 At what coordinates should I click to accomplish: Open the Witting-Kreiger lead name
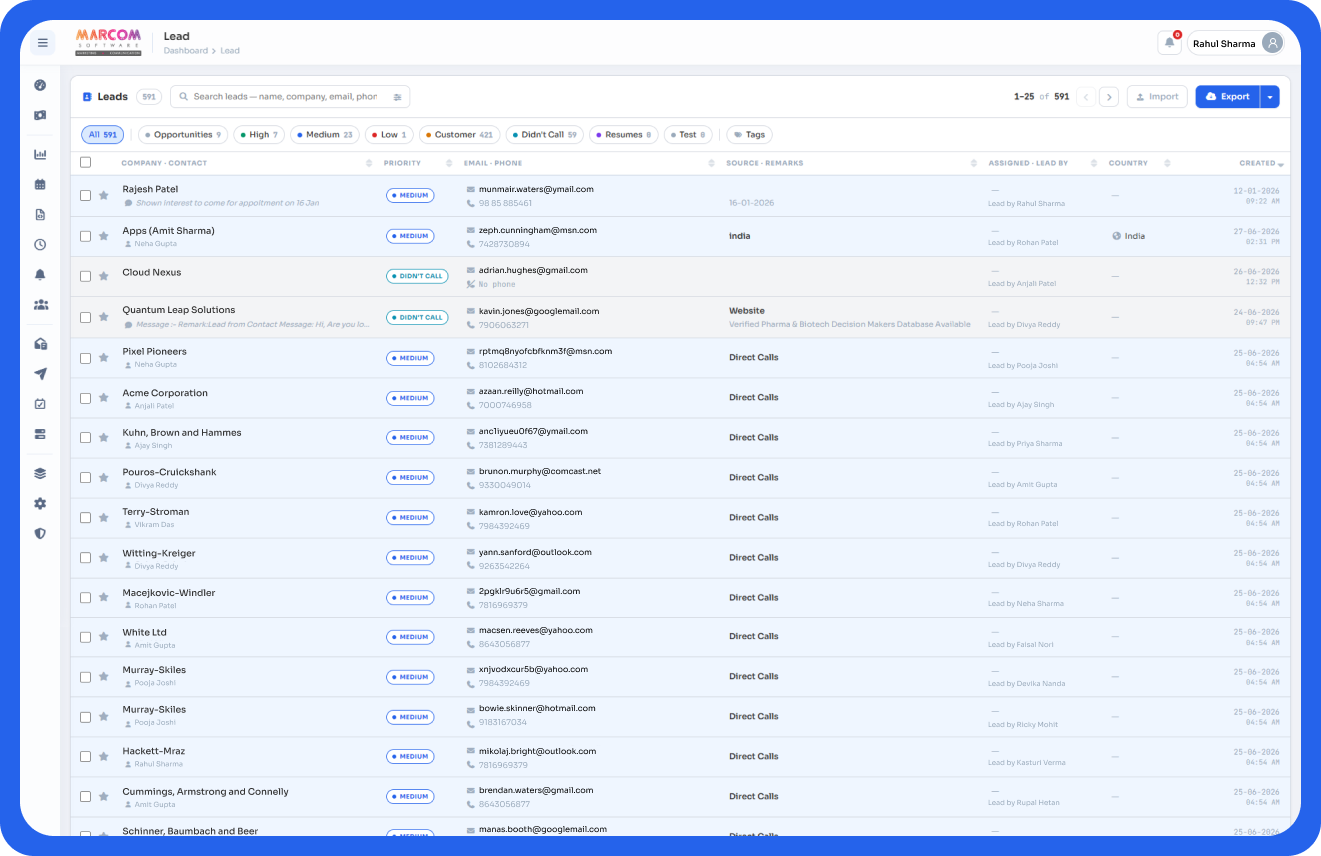[159, 553]
